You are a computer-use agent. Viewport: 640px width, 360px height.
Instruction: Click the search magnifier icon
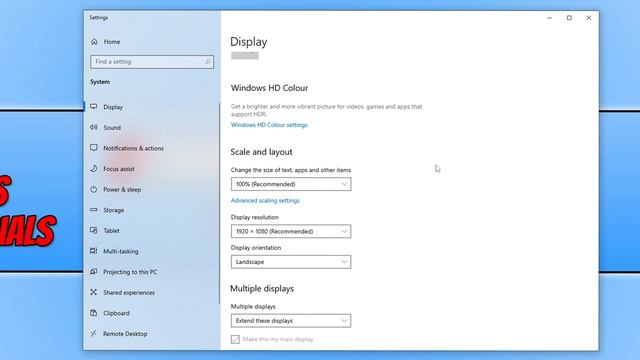point(207,62)
